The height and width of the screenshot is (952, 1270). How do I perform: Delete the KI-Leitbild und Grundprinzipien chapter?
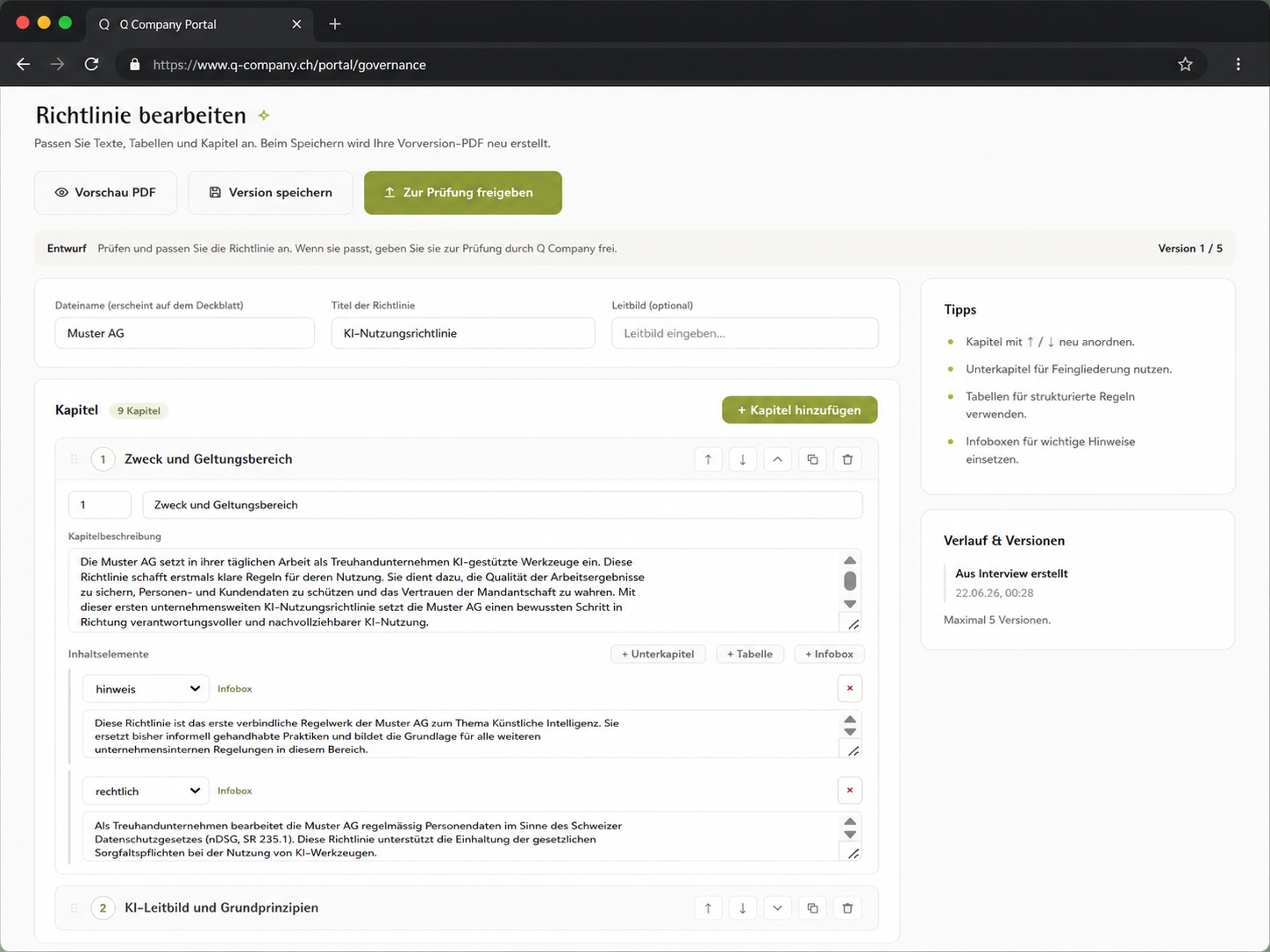tap(847, 908)
